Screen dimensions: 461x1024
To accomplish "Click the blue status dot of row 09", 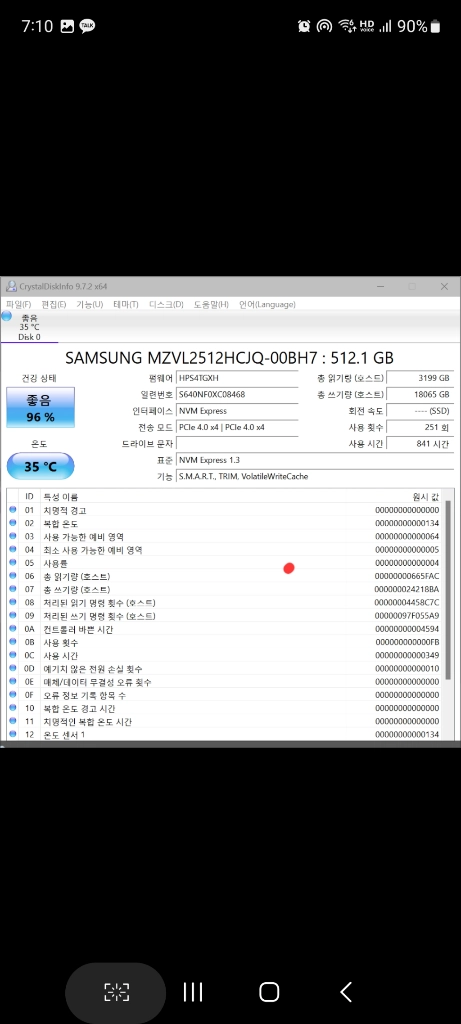I will (x=13, y=616).
